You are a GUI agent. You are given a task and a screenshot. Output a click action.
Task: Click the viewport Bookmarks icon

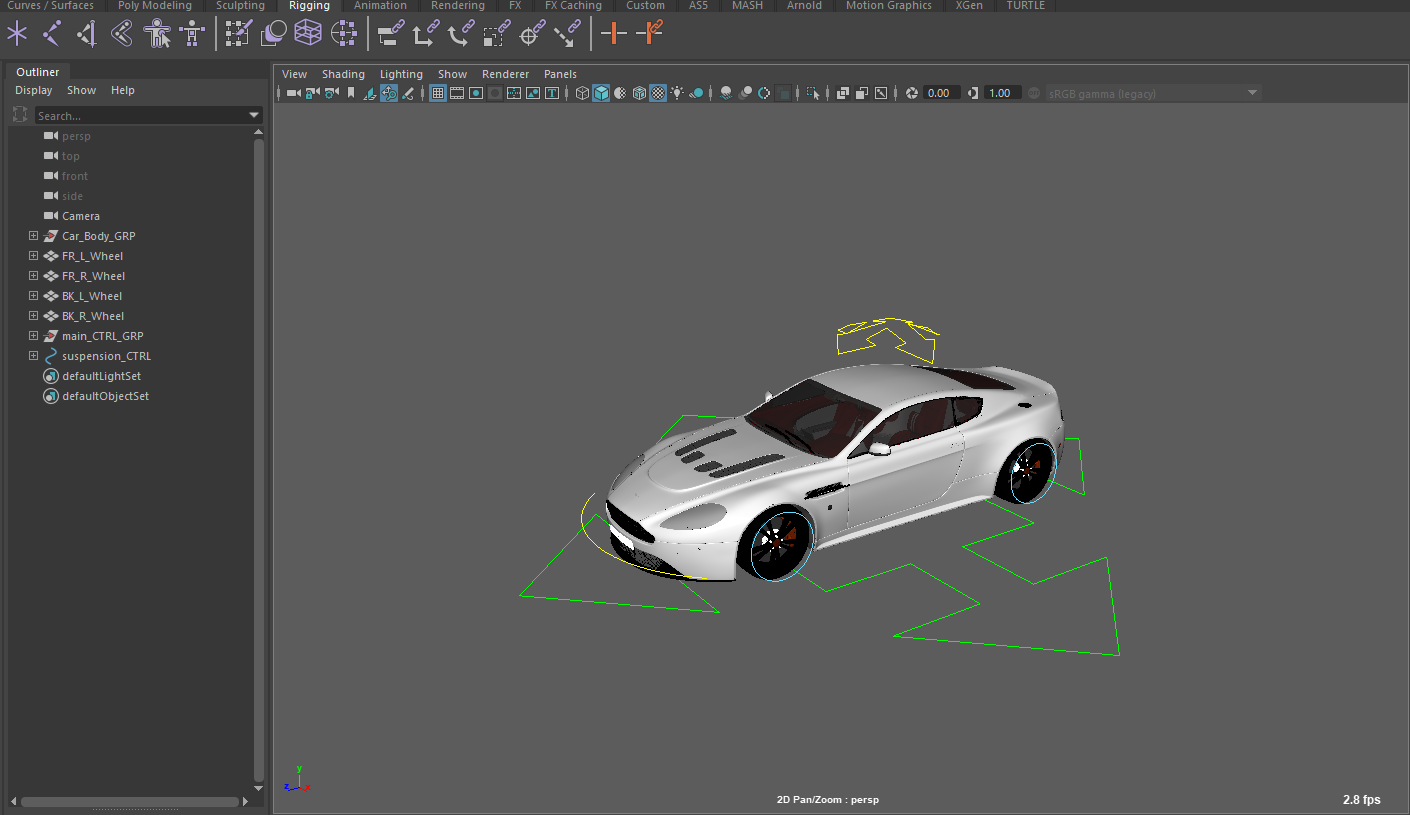coord(351,93)
